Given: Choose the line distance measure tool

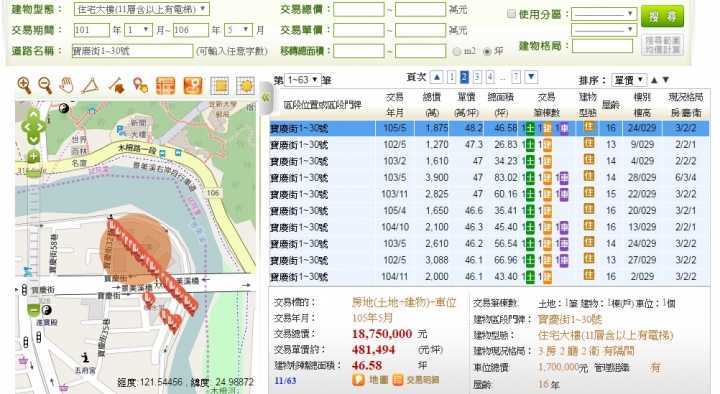Looking at the screenshot, I should tap(117, 85).
